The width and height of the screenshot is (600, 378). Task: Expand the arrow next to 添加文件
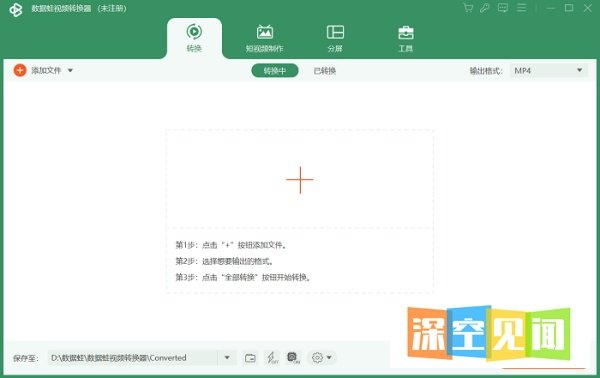(x=70, y=70)
